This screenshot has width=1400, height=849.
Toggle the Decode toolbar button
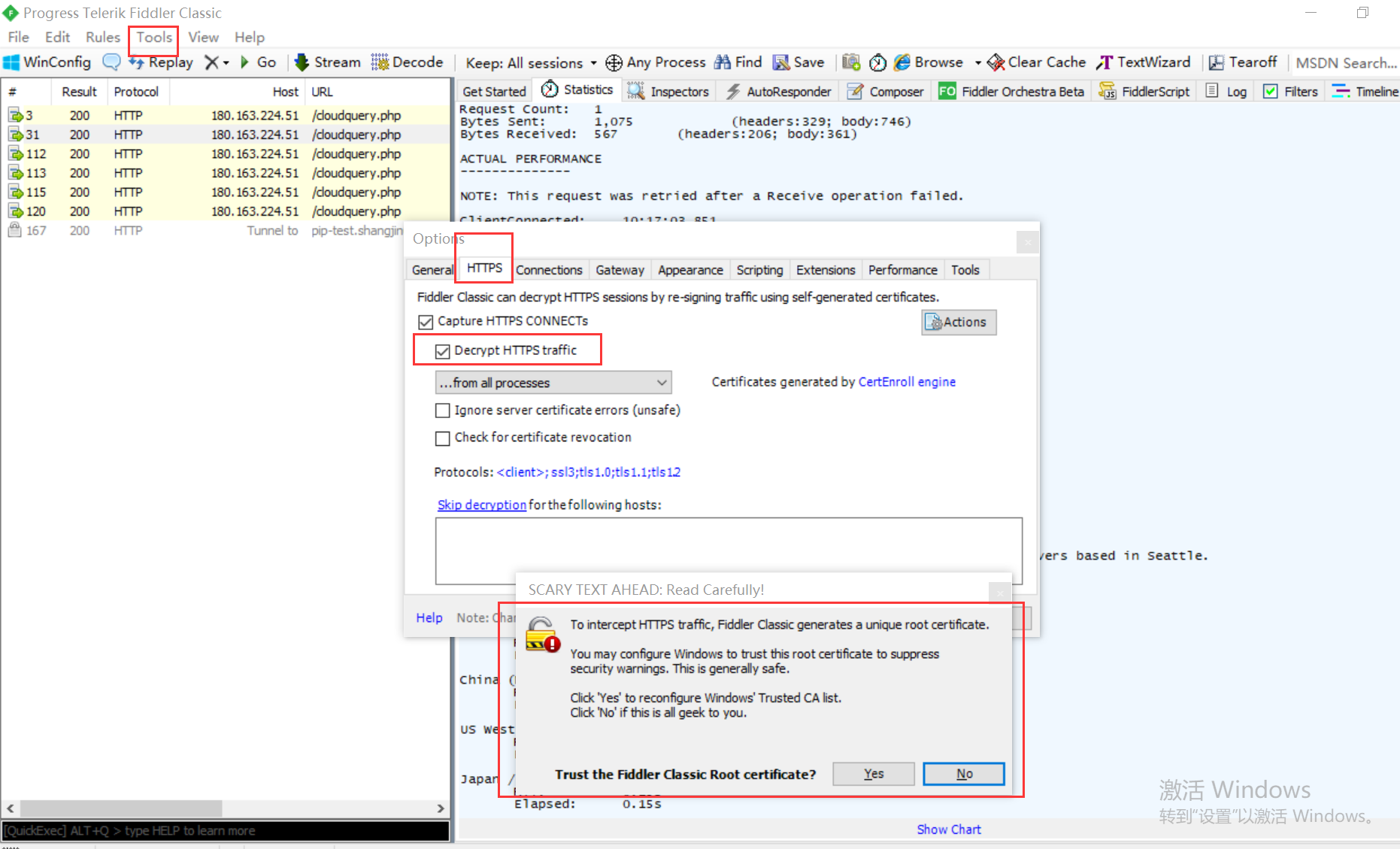pyautogui.click(x=407, y=62)
